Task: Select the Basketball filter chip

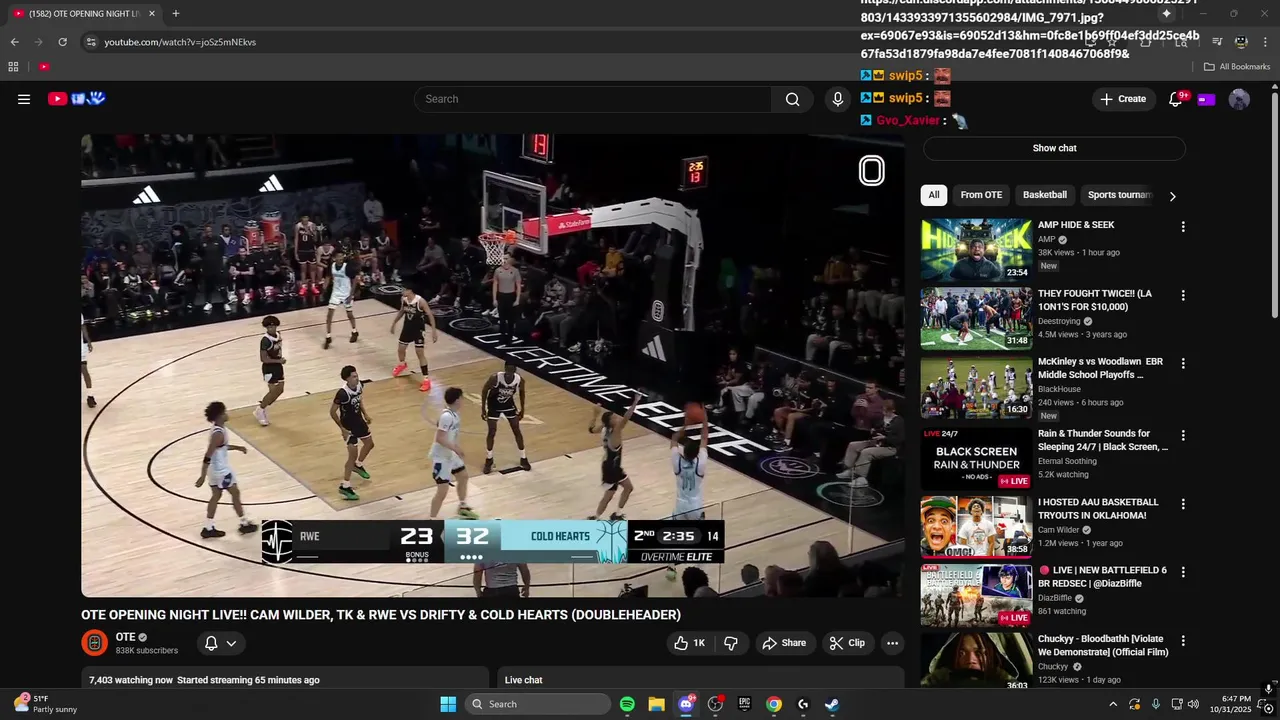Action: coord(1045,195)
